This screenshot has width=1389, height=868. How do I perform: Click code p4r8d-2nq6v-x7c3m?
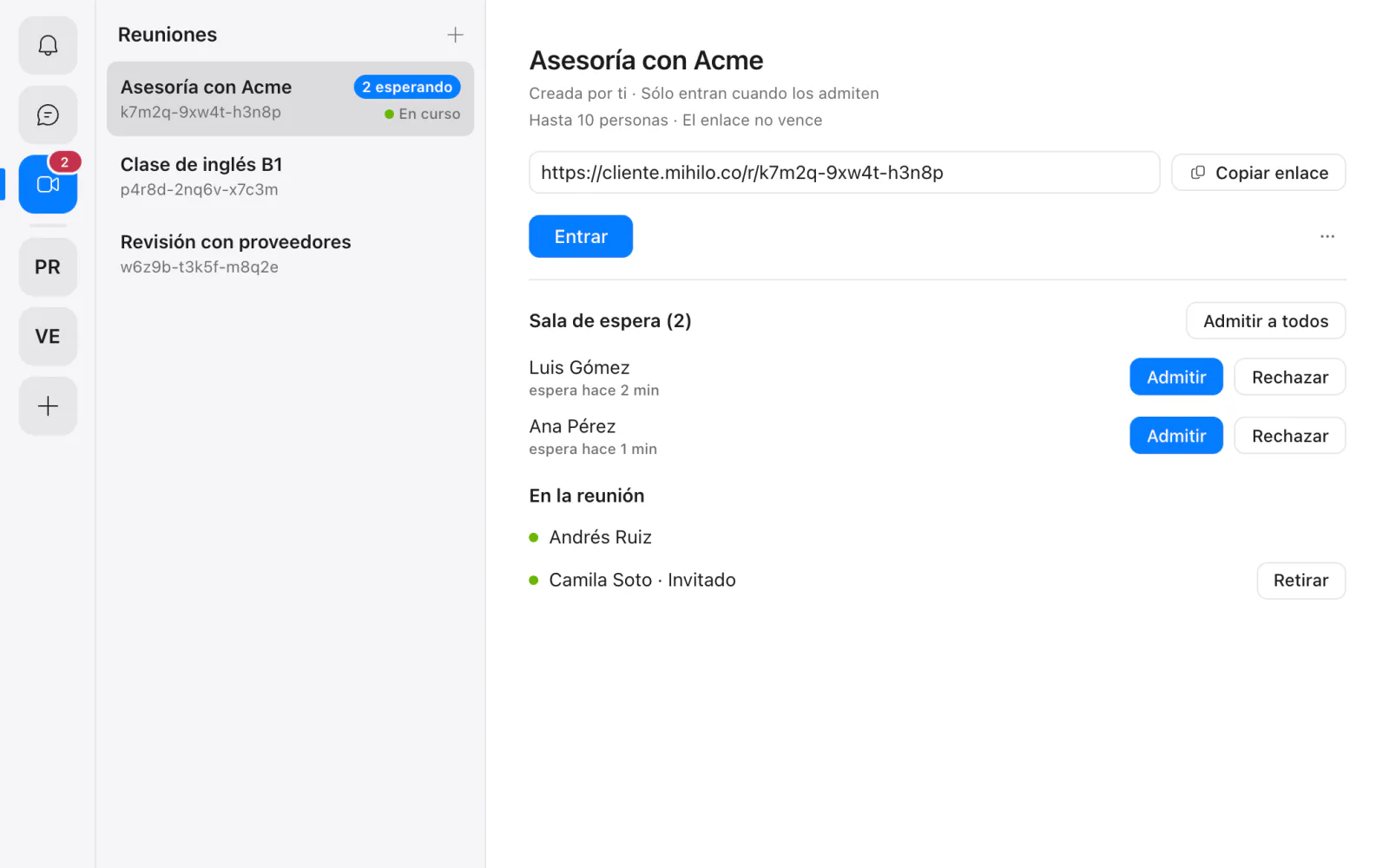200,189
